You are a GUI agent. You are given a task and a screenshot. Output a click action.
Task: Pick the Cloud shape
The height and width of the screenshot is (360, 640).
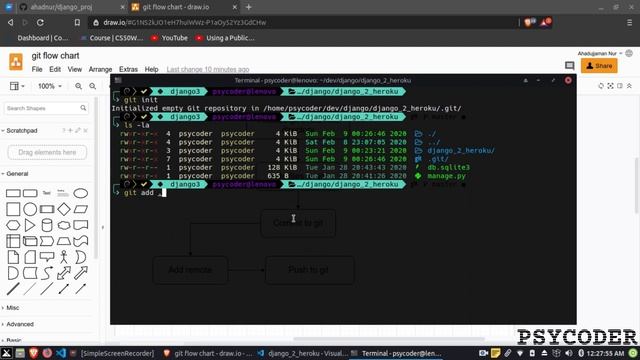(x=64, y=225)
